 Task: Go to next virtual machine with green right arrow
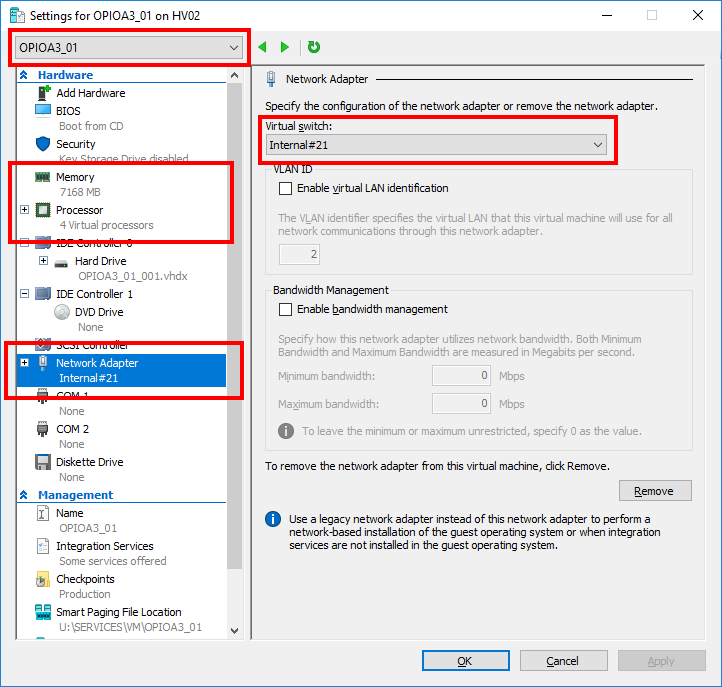[x=285, y=47]
